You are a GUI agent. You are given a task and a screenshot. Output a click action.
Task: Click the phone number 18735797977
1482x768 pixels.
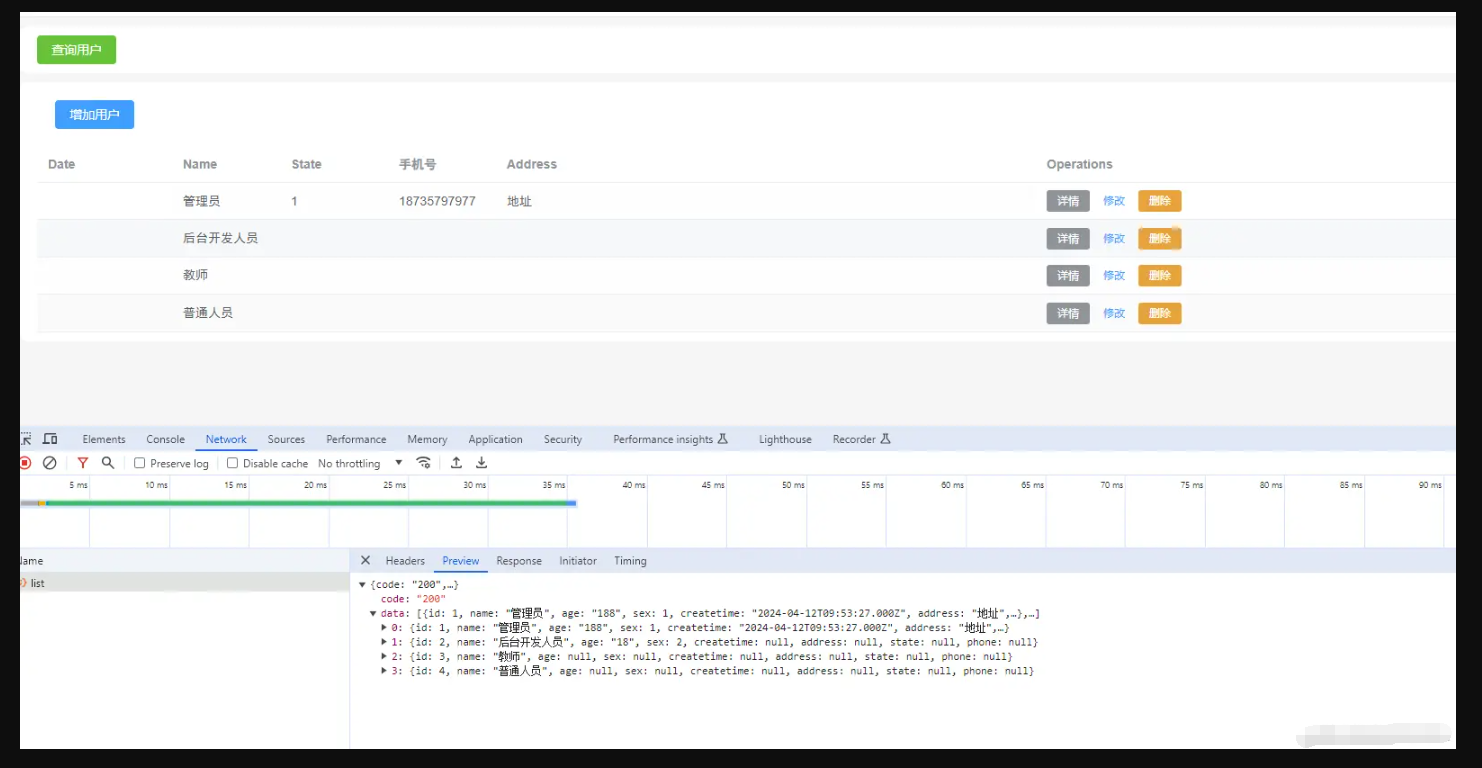pyautogui.click(x=437, y=201)
